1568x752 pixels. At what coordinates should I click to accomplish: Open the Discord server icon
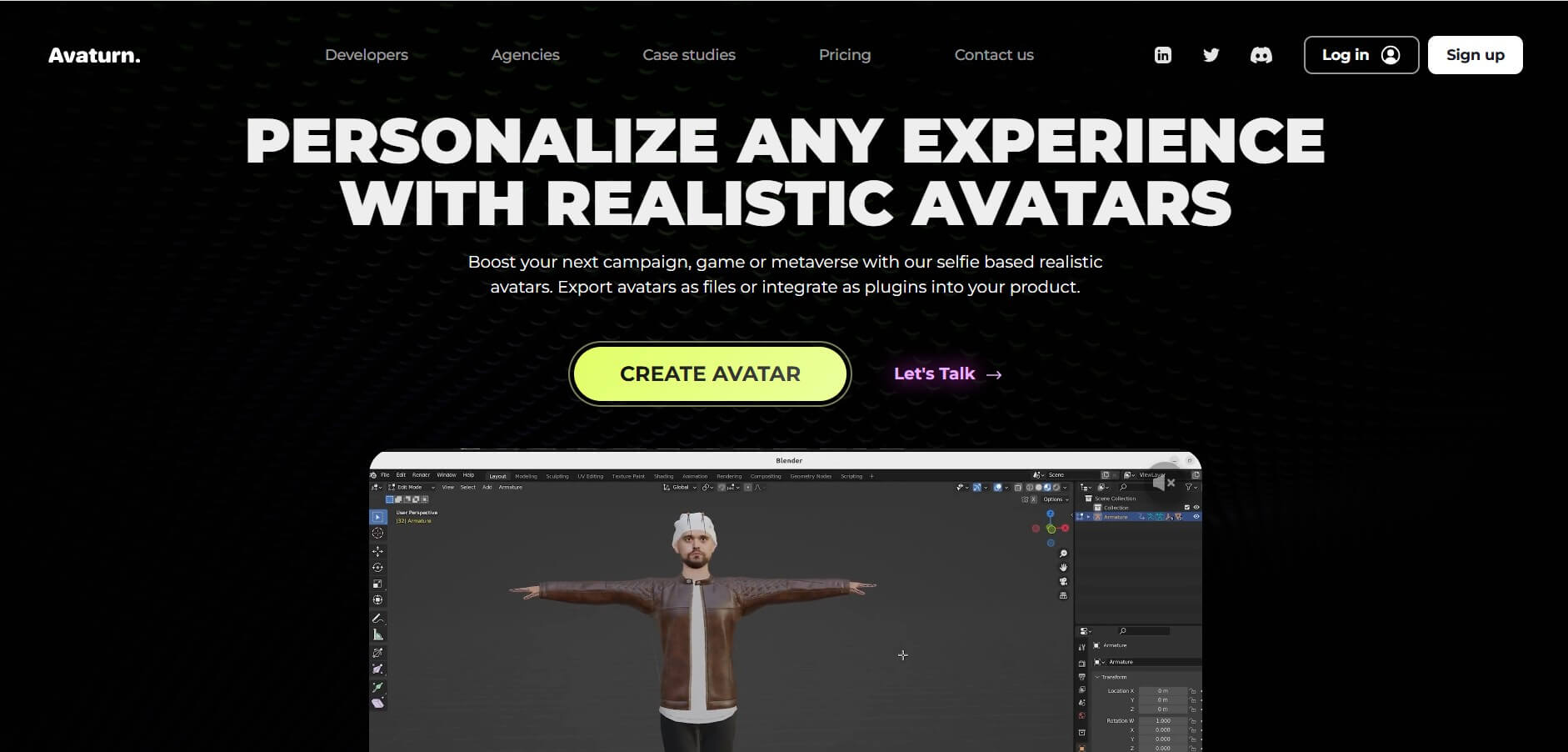(1261, 55)
